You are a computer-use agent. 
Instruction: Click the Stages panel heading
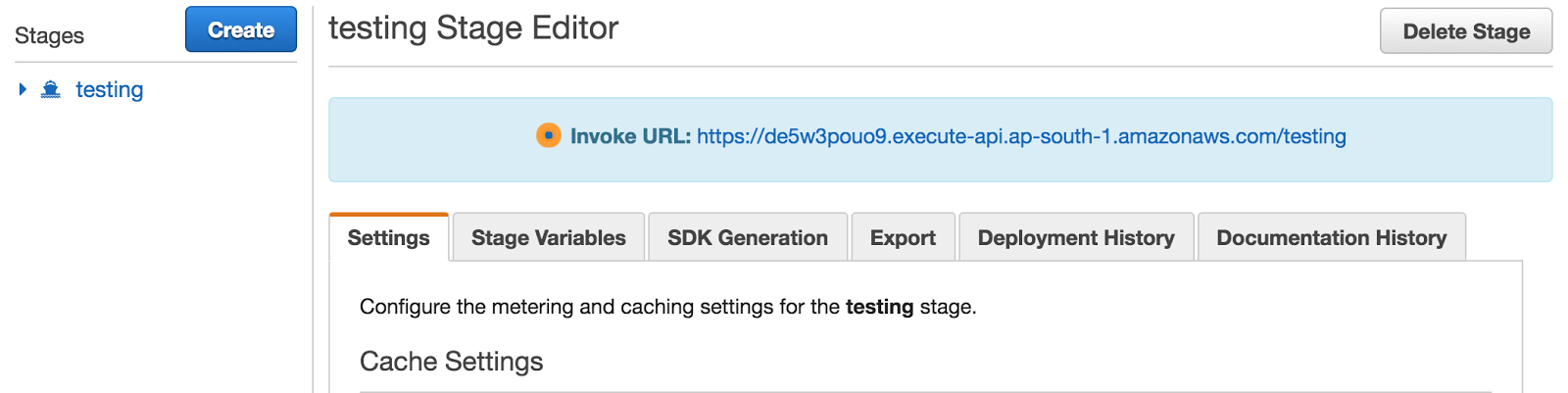pyautogui.click(x=49, y=36)
